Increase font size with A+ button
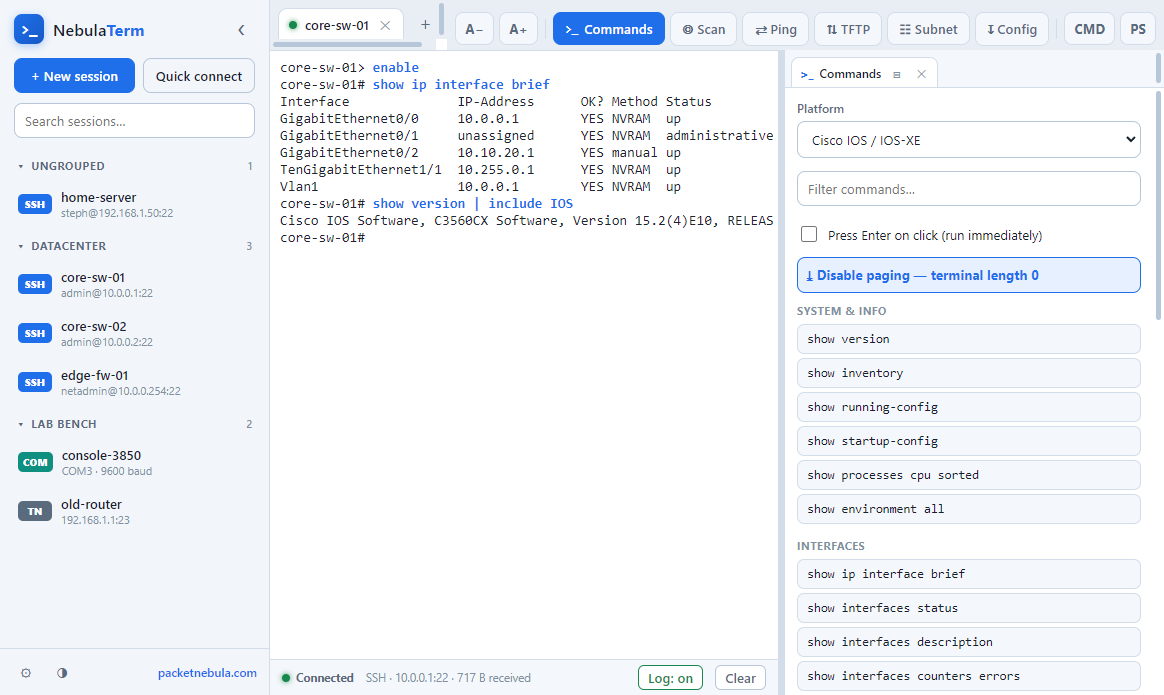The image size is (1164, 695). click(518, 29)
